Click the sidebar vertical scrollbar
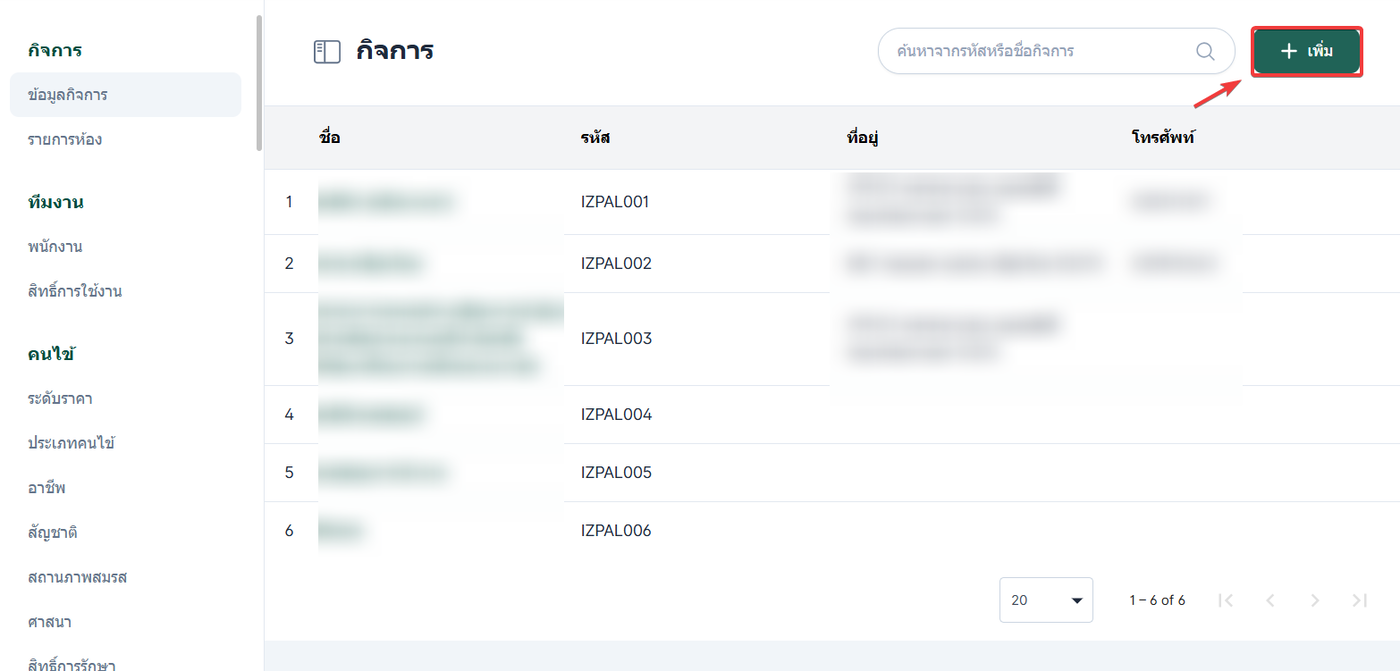 click(x=259, y=82)
